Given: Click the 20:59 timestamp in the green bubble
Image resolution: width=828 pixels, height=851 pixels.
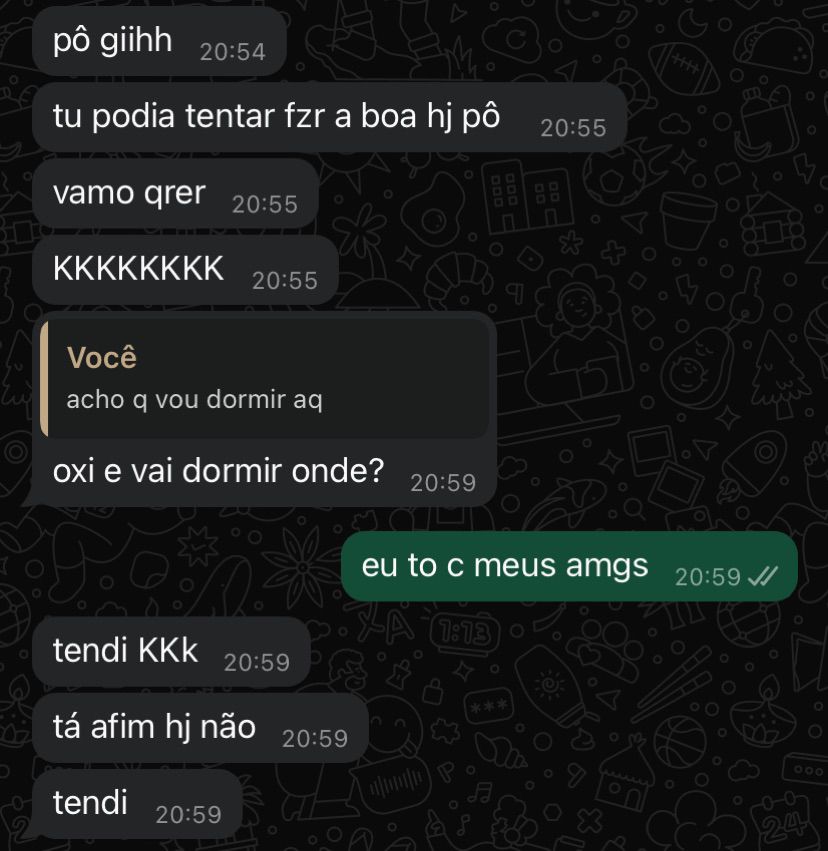Looking at the screenshot, I should (708, 577).
